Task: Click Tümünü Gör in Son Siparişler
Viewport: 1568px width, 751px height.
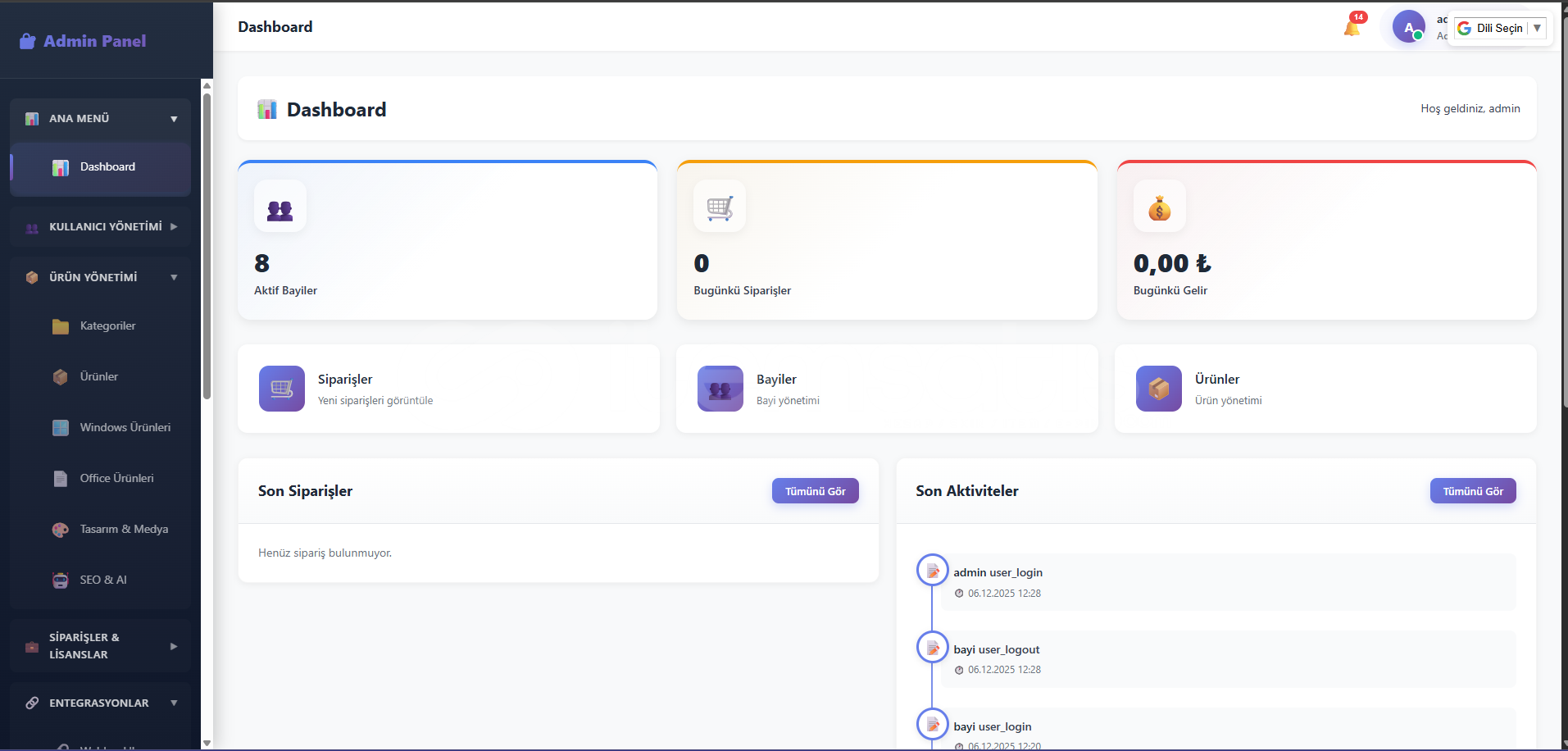Action: click(815, 491)
